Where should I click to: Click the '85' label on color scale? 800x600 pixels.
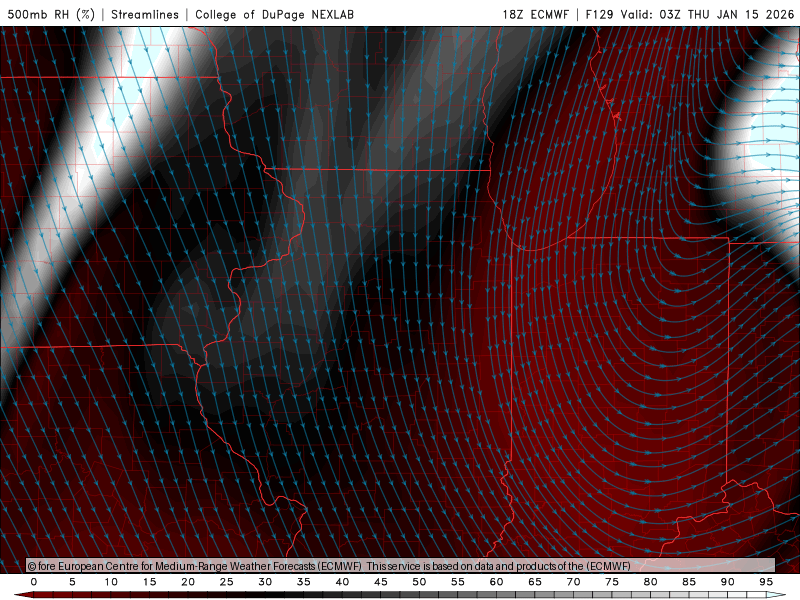click(x=689, y=582)
